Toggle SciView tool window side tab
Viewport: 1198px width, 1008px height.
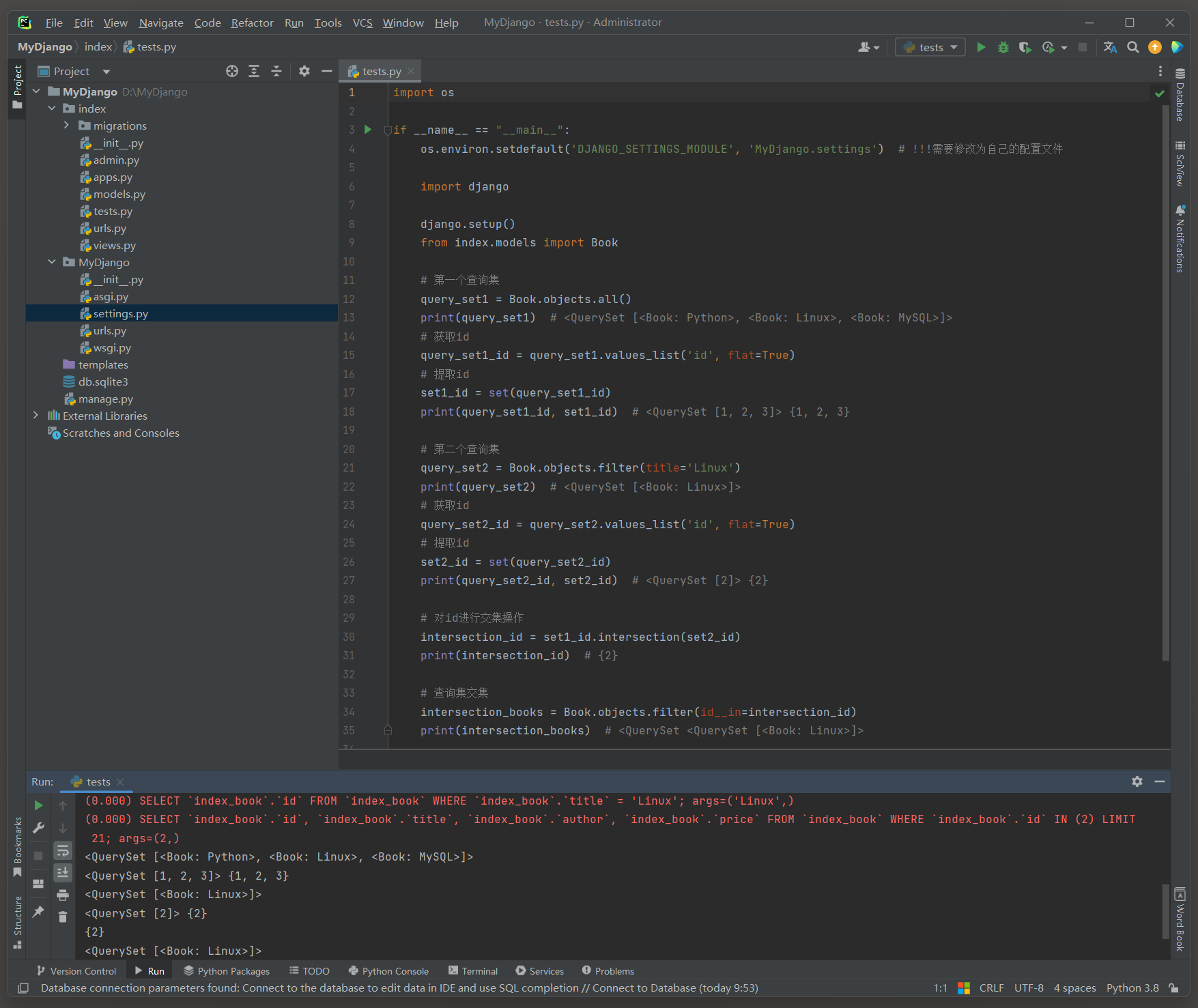(1180, 164)
